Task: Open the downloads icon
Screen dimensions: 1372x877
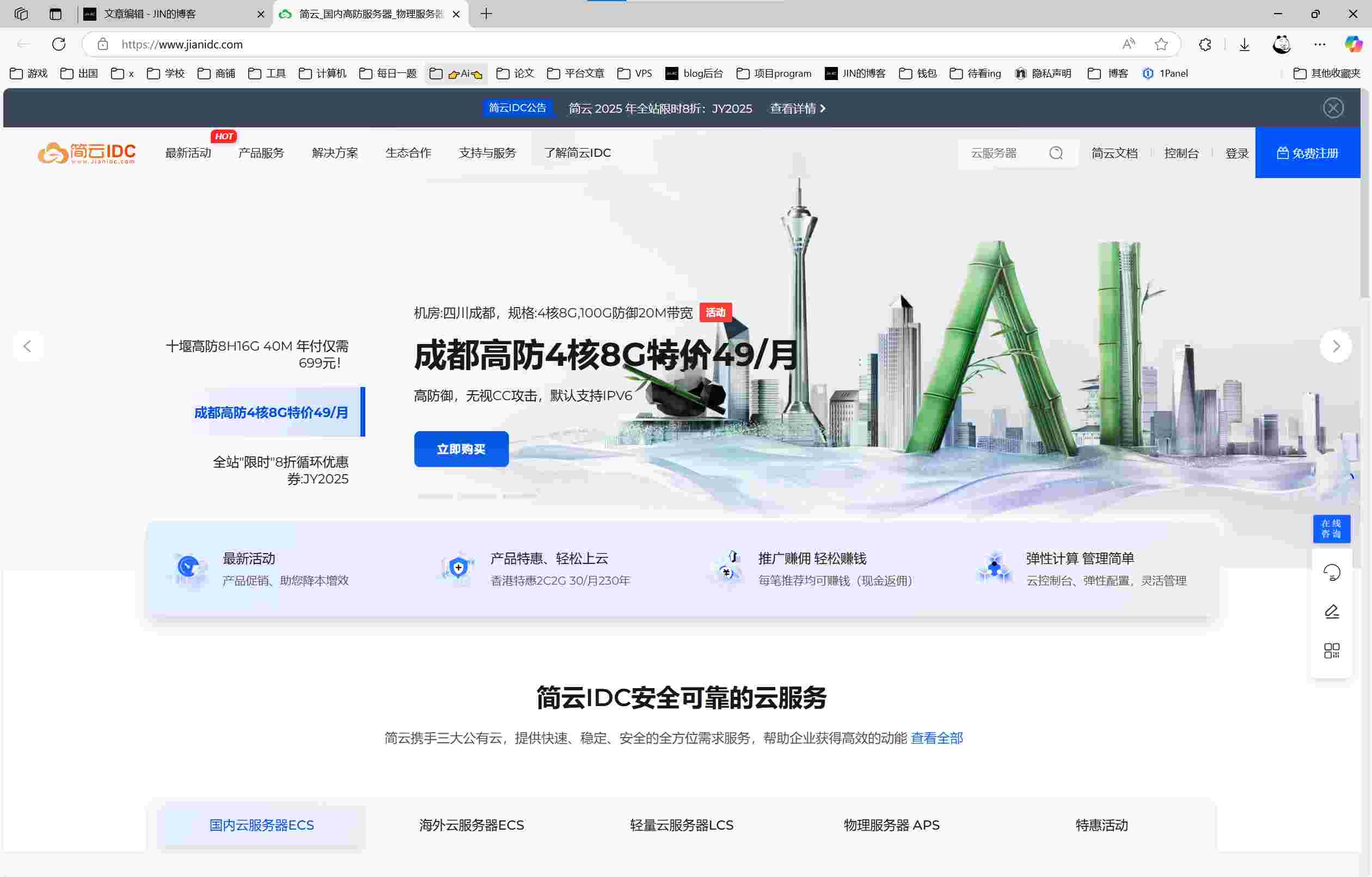Action: [1245, 44]
